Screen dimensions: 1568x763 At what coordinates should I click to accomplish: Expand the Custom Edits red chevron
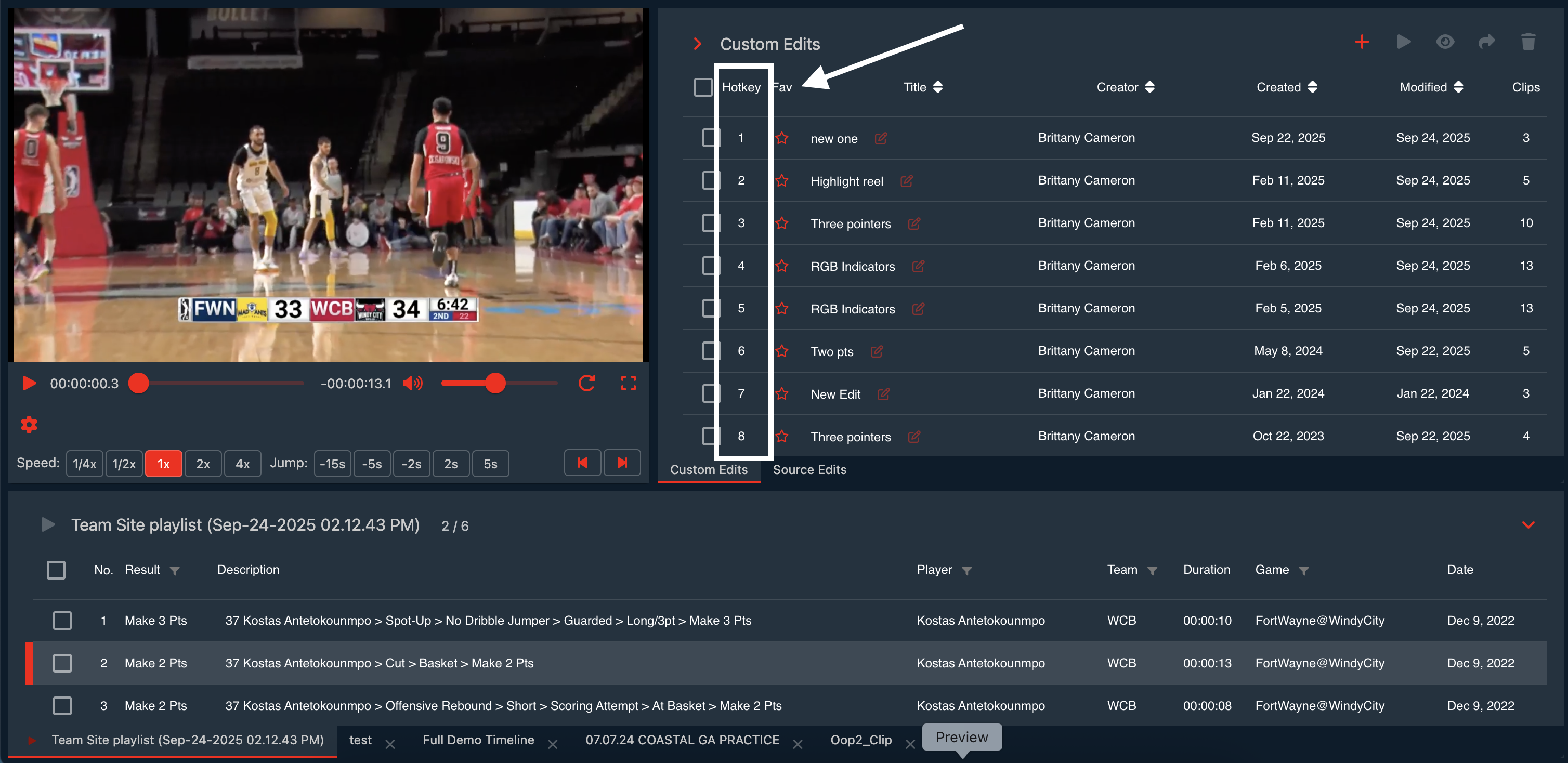pyautogui.click(x=698, y=44)
